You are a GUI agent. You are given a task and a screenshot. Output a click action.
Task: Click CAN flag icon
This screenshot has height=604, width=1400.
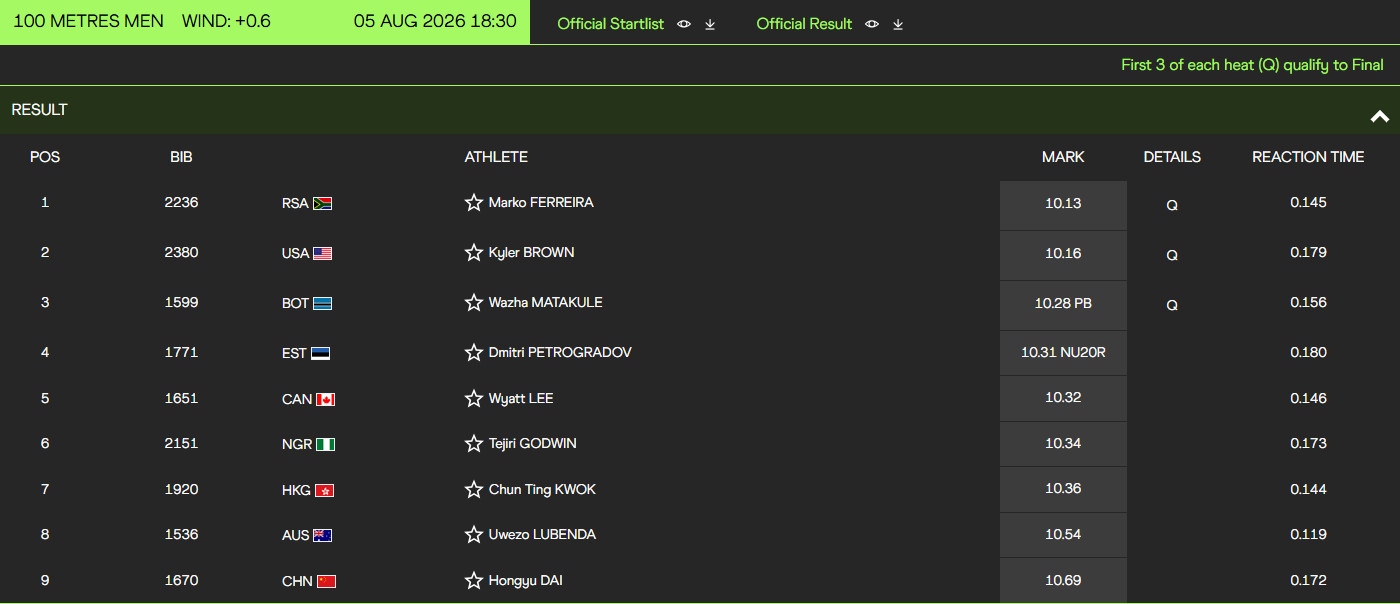pos(325,400)
